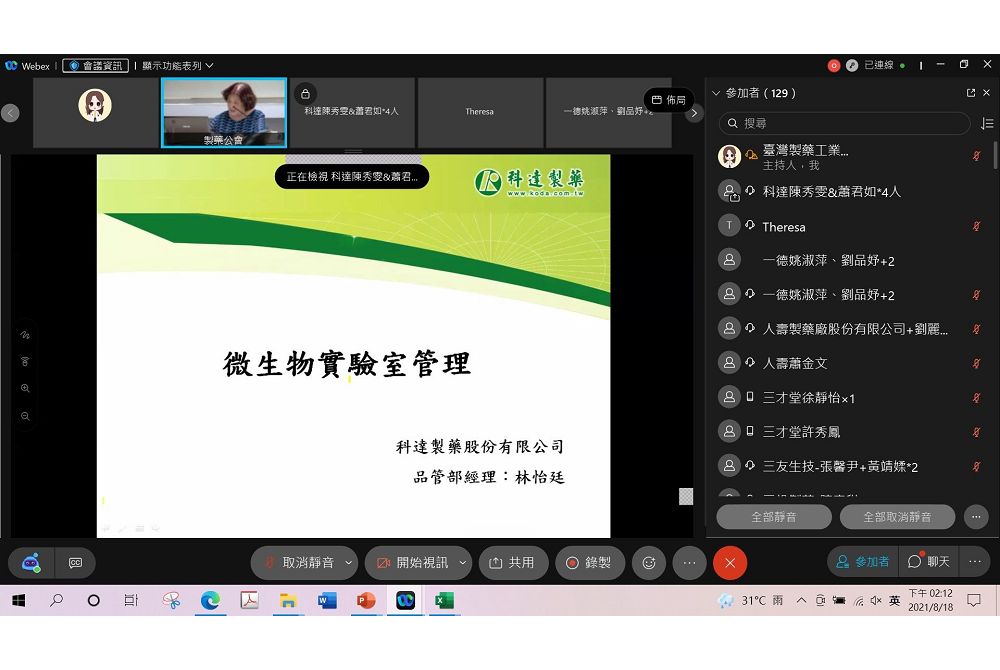Toggle the 參加者 participants panel
Viewport: 1000px width, 670px height.
coord(863,562)
